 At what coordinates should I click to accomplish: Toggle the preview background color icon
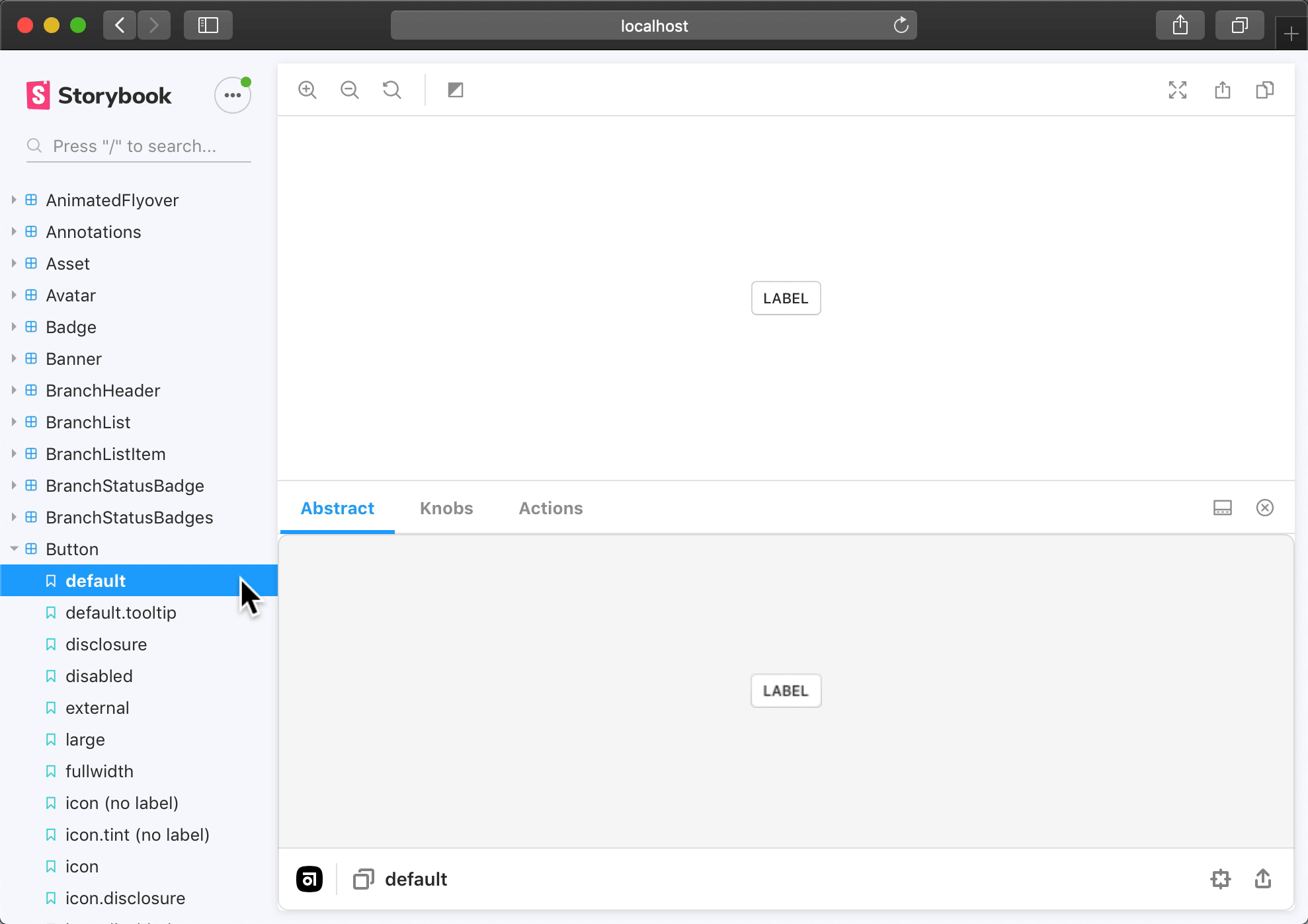[x=456, y=90]
